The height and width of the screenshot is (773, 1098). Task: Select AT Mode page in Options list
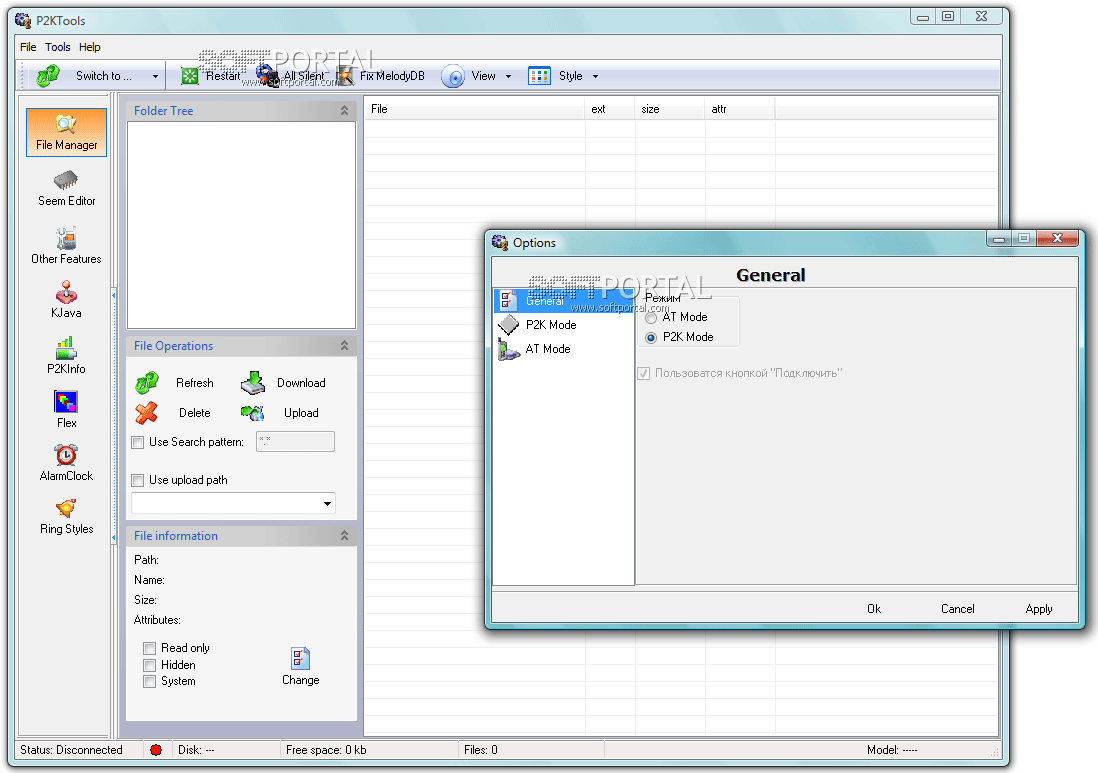point(564,349)
